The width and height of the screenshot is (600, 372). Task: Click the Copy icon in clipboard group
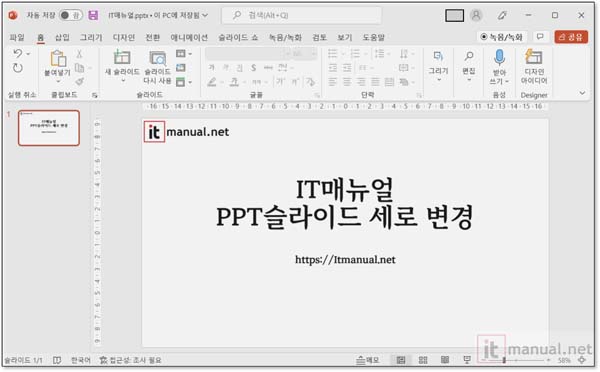tap(80, 68)
